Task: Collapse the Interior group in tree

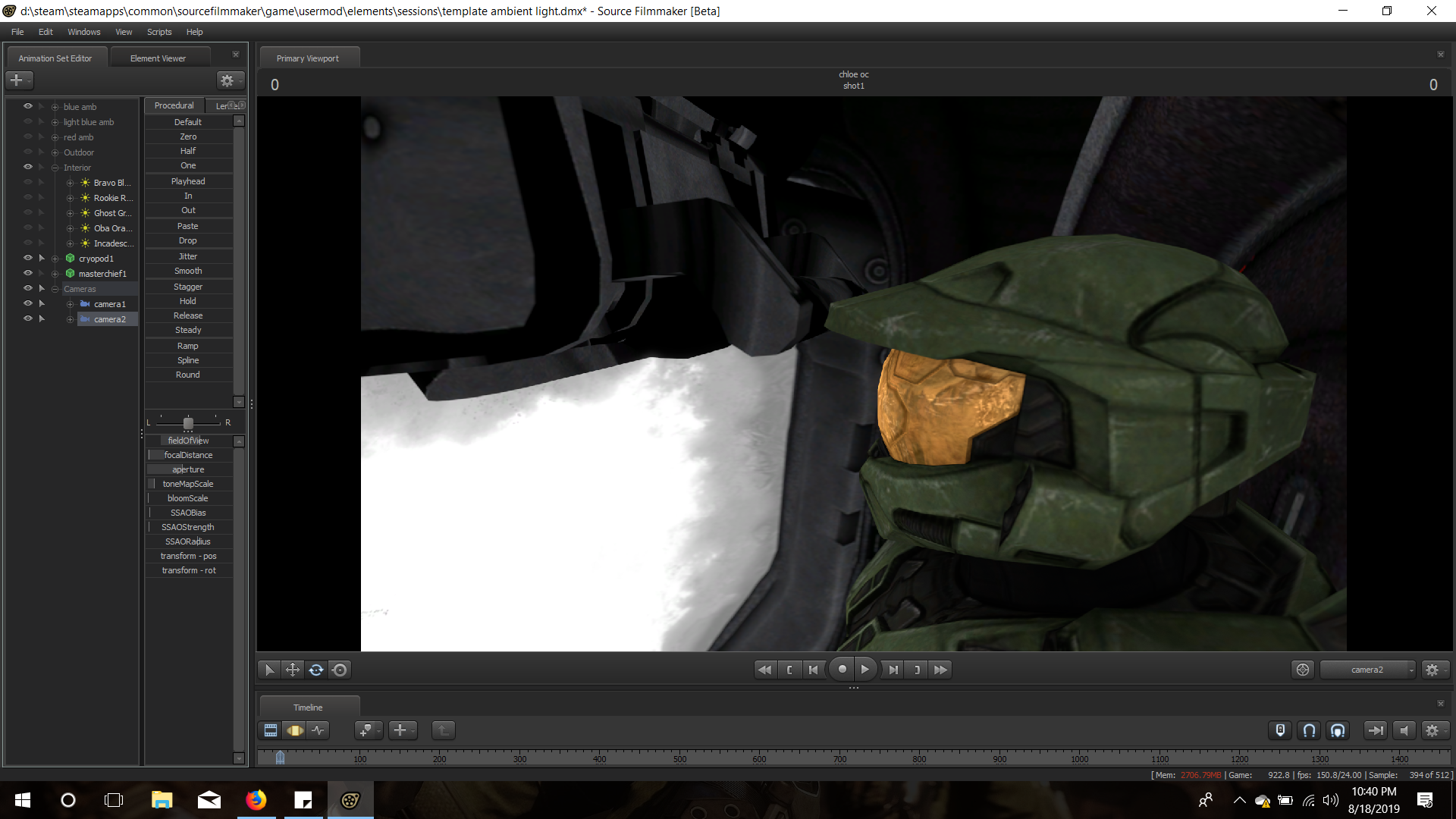Action: [55, 168]
